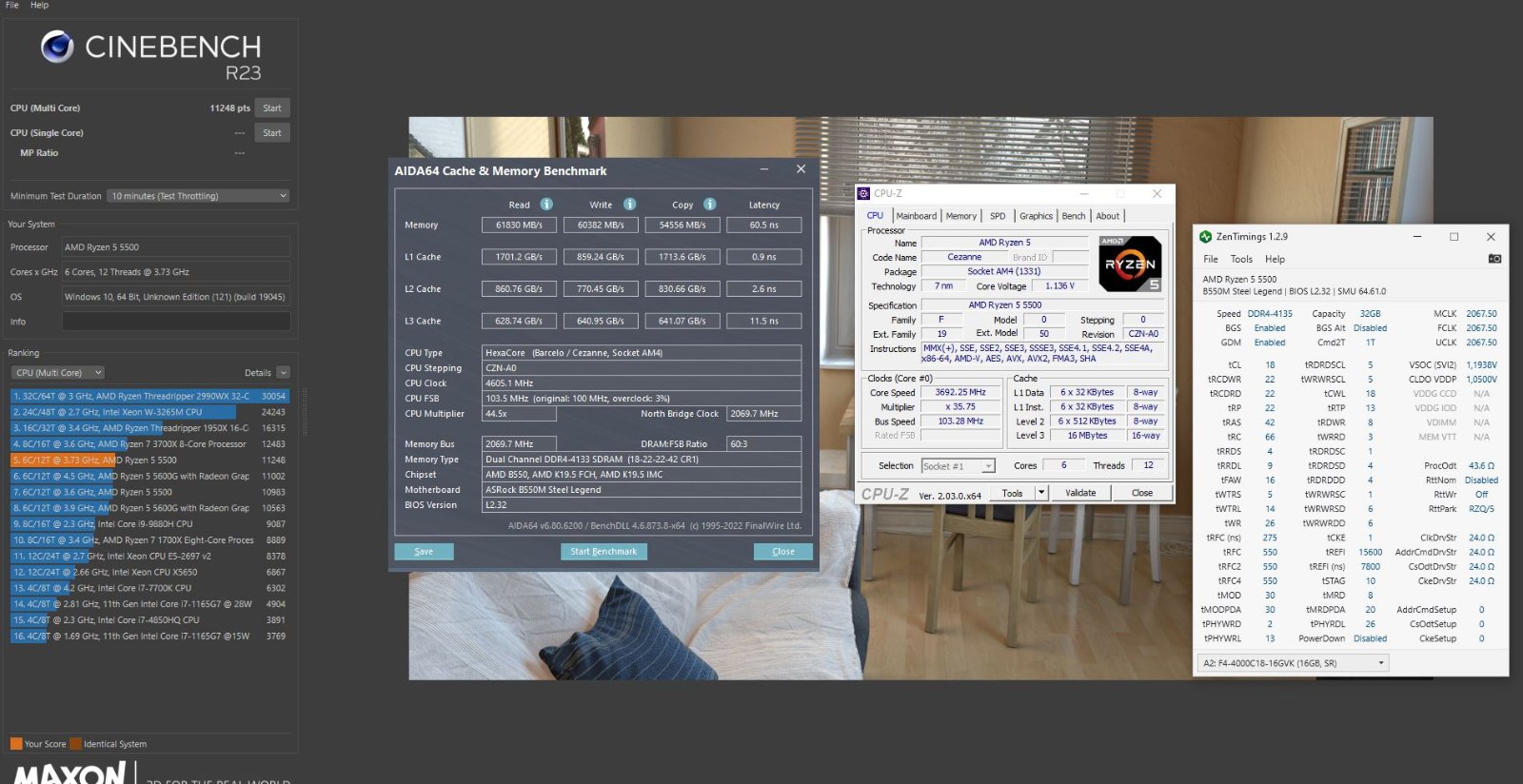Click the Info input field in Cinebench

click(175, 322)
